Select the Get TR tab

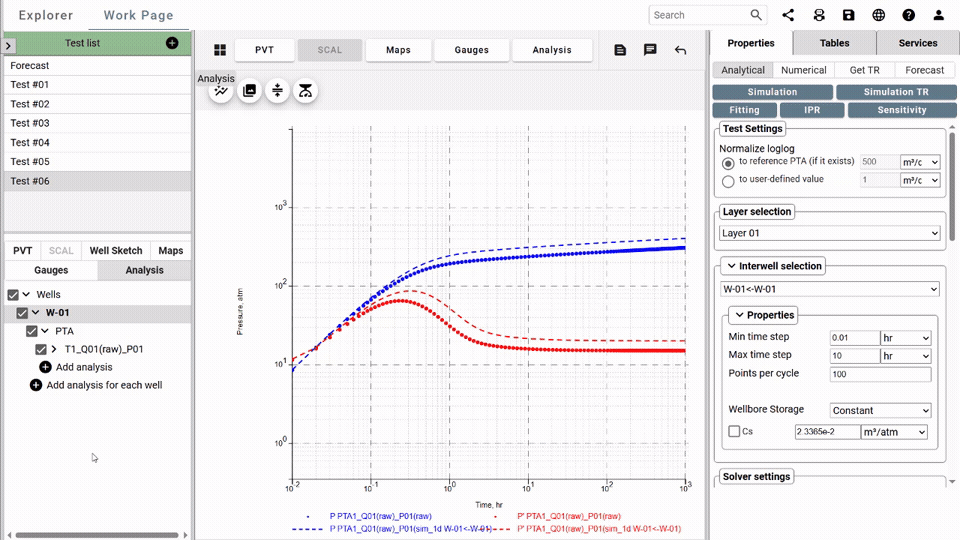[864, 70]
